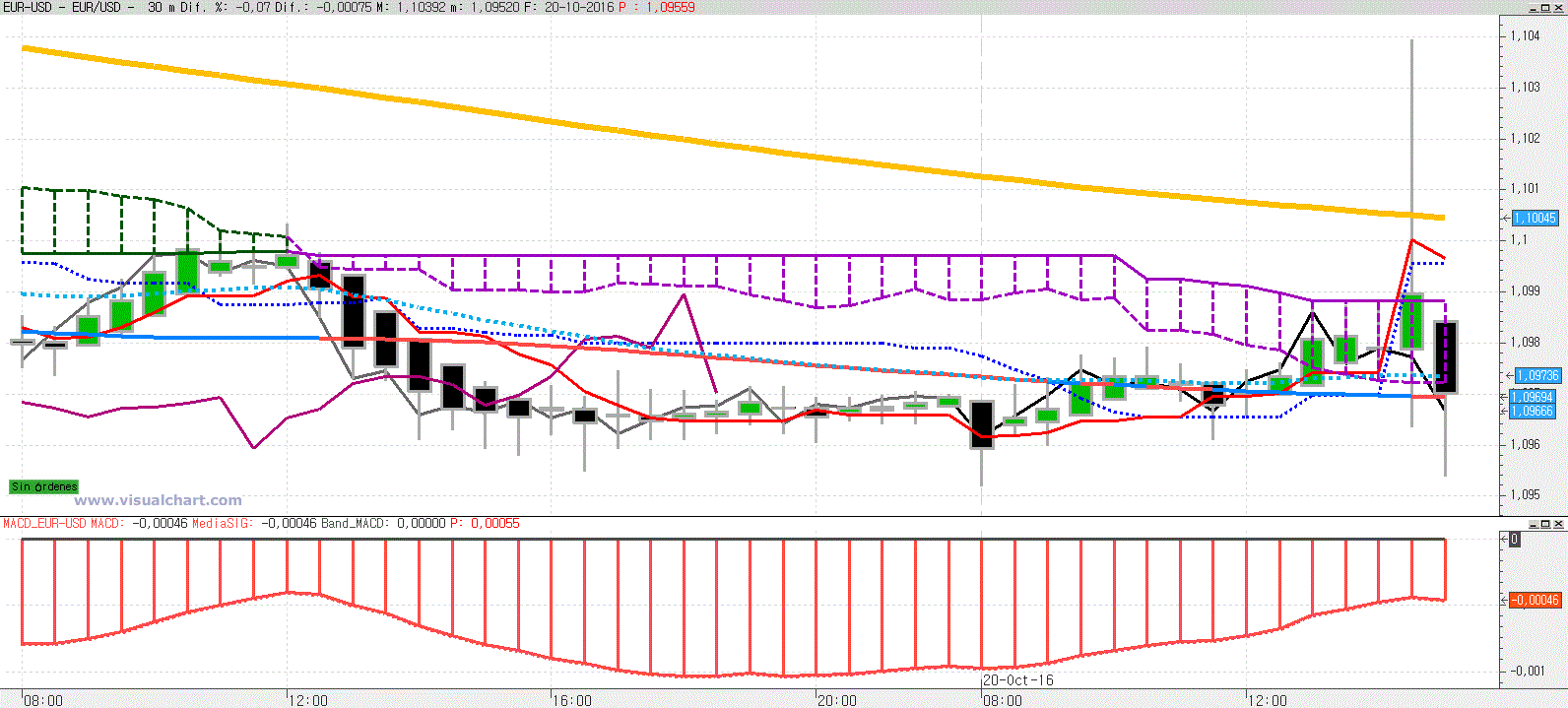Click the 'Band_MACD: 0,00000' indicator value

tap(384, 523)
